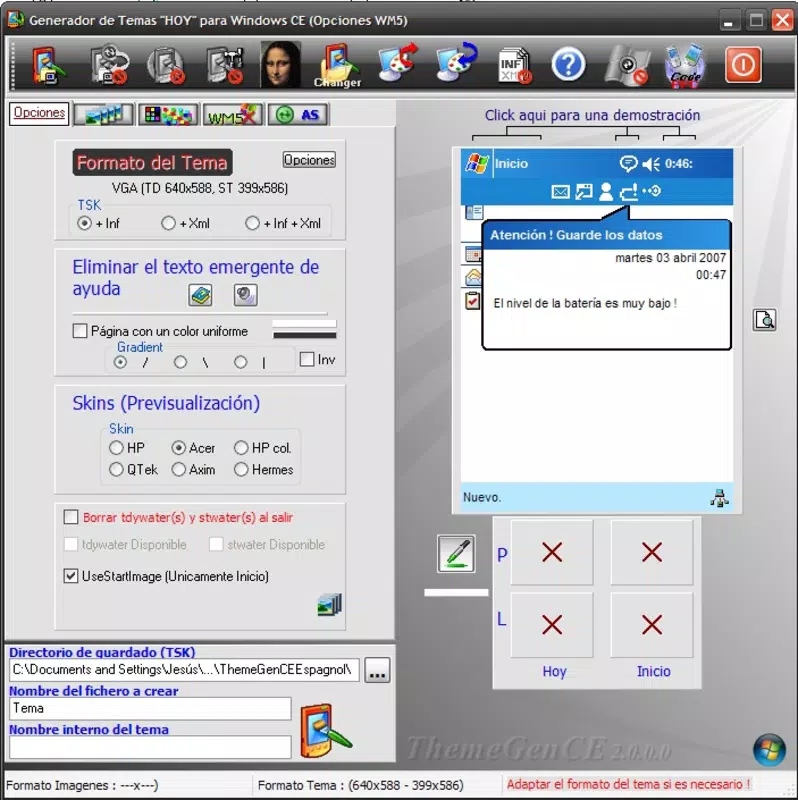
Task: Check Borrar tdywater(s) y stwater(s) al salir
Action: 71,517
